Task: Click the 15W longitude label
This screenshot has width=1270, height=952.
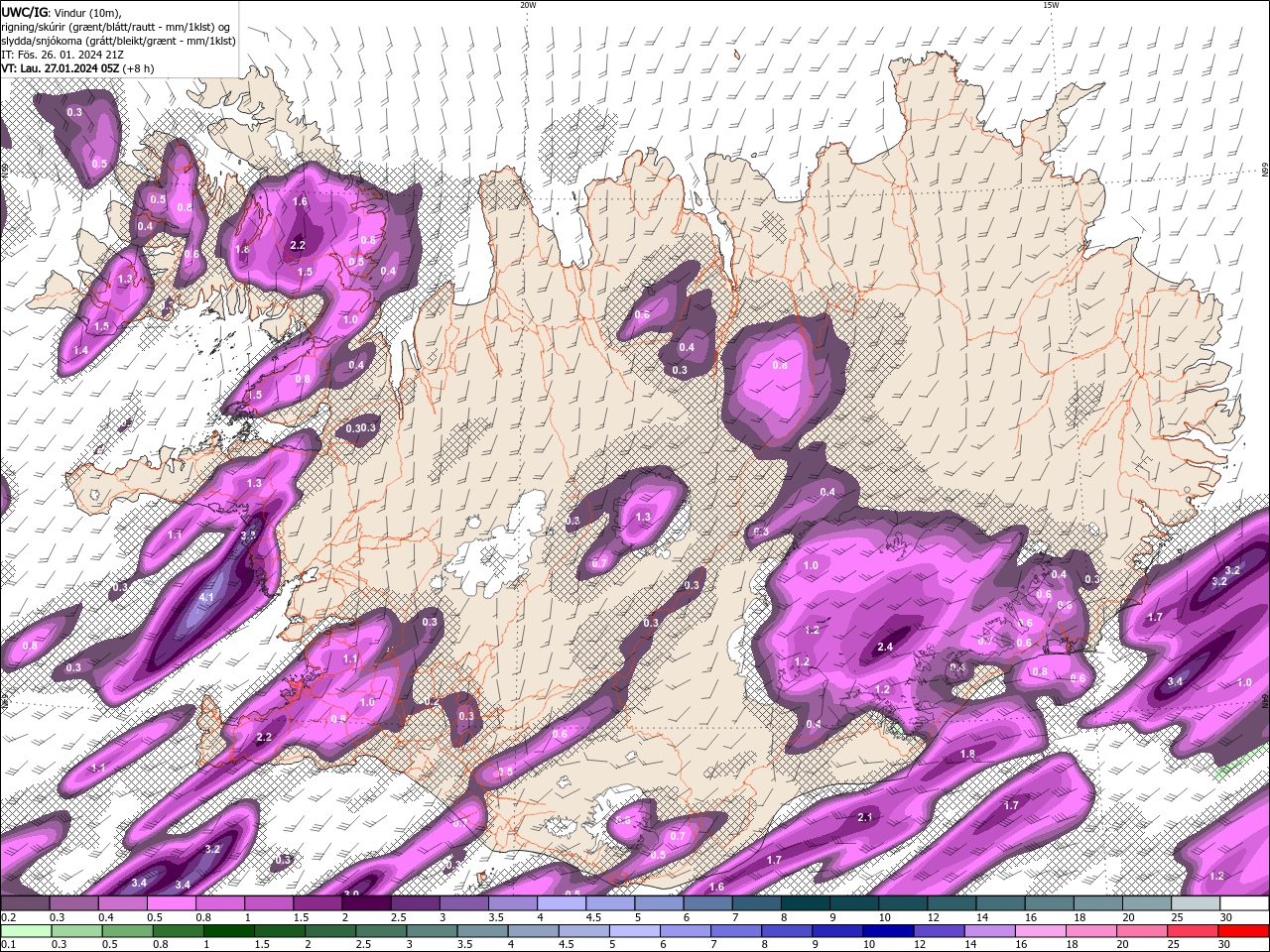Action: click(1050, 5)
